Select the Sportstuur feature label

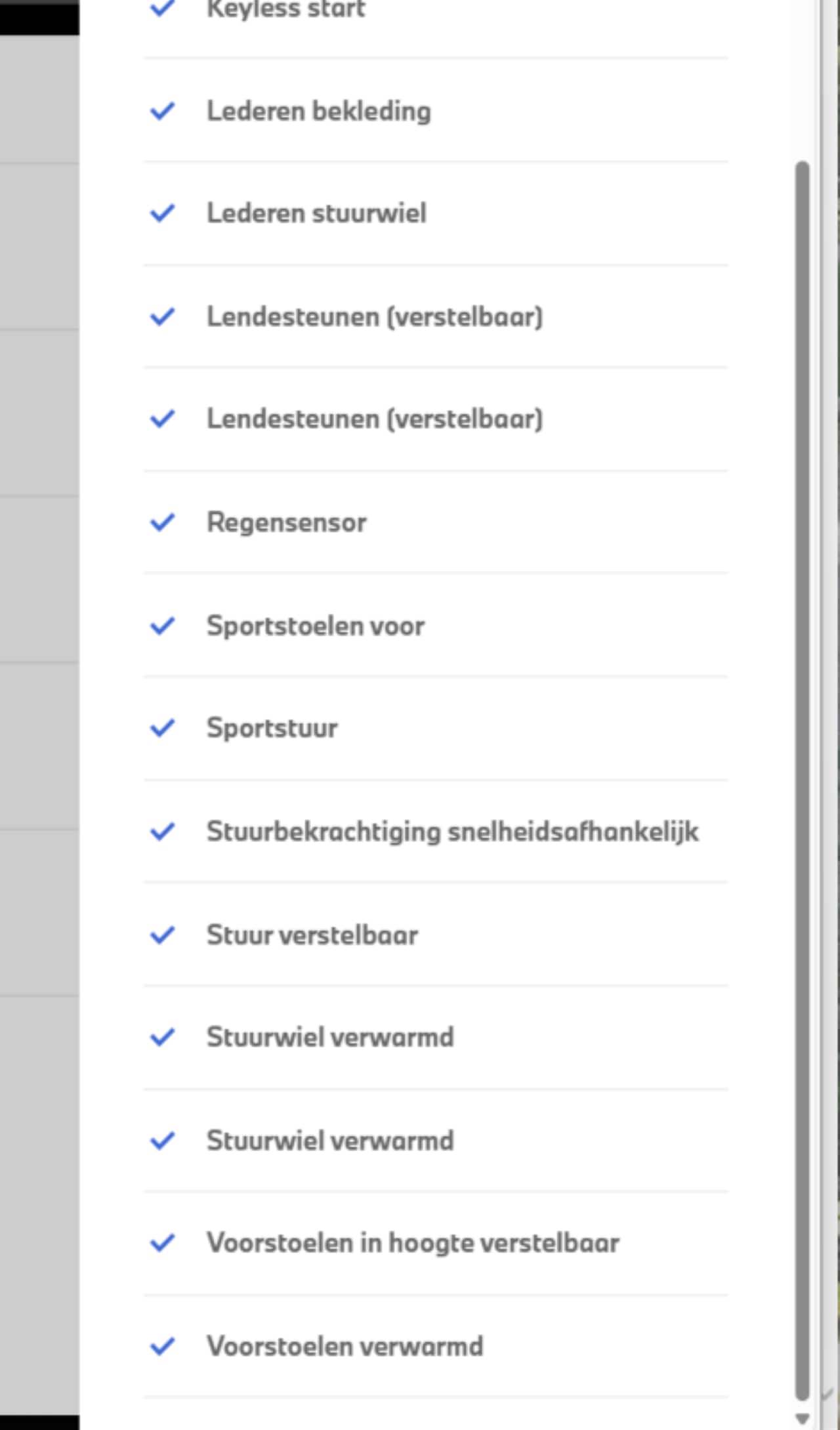click(x=272, y=728)
